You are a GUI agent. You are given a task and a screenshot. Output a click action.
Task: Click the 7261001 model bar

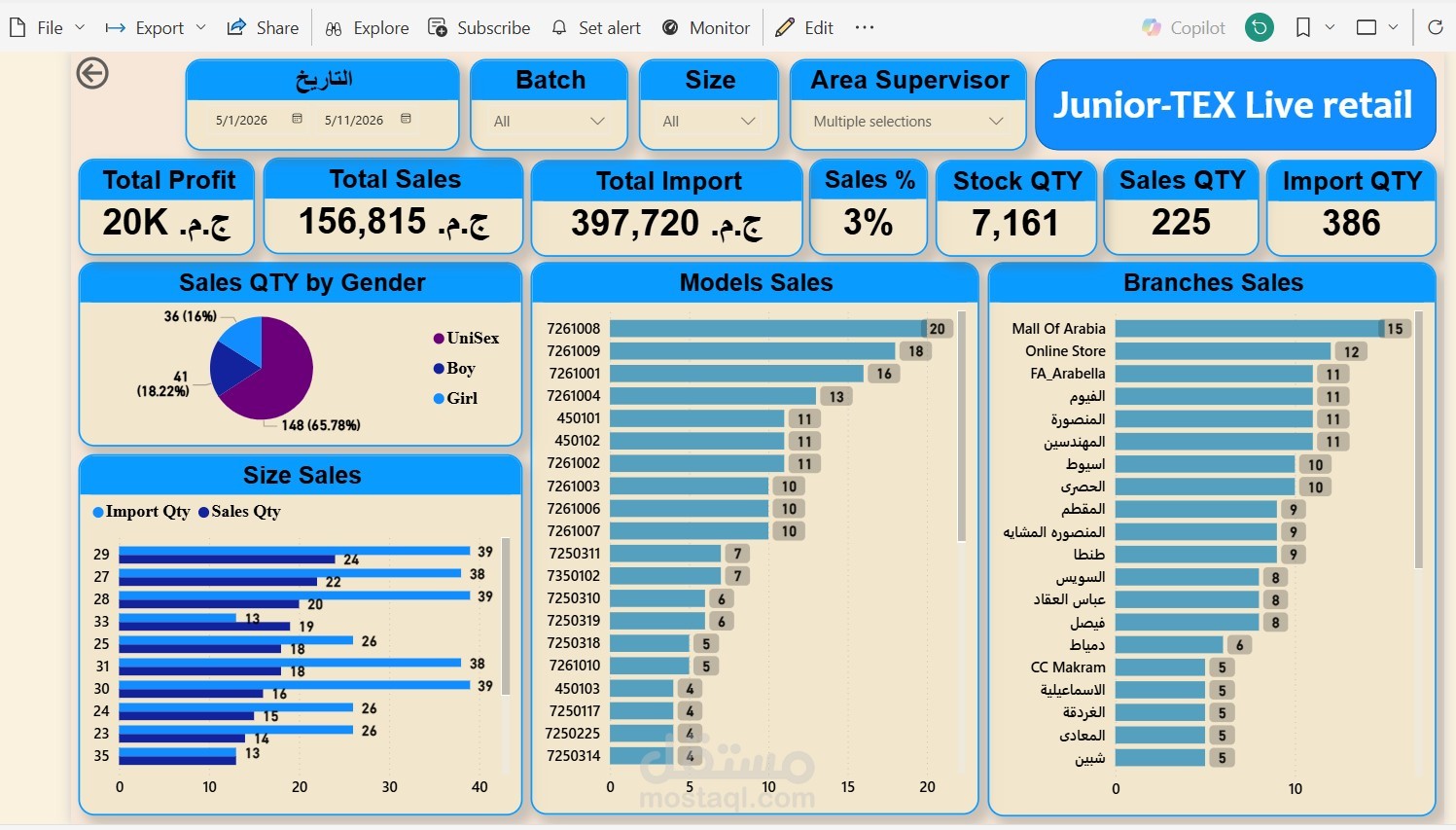tap(736, 374)
